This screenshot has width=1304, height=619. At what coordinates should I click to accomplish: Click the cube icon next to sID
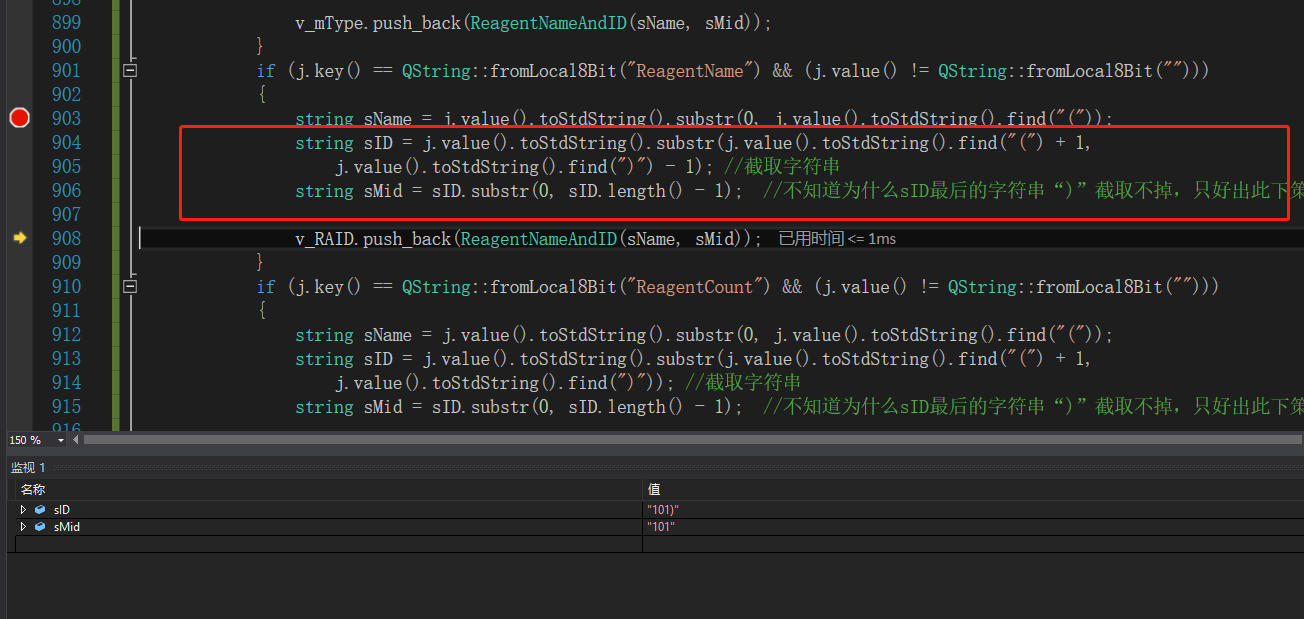tap(40, 510)
